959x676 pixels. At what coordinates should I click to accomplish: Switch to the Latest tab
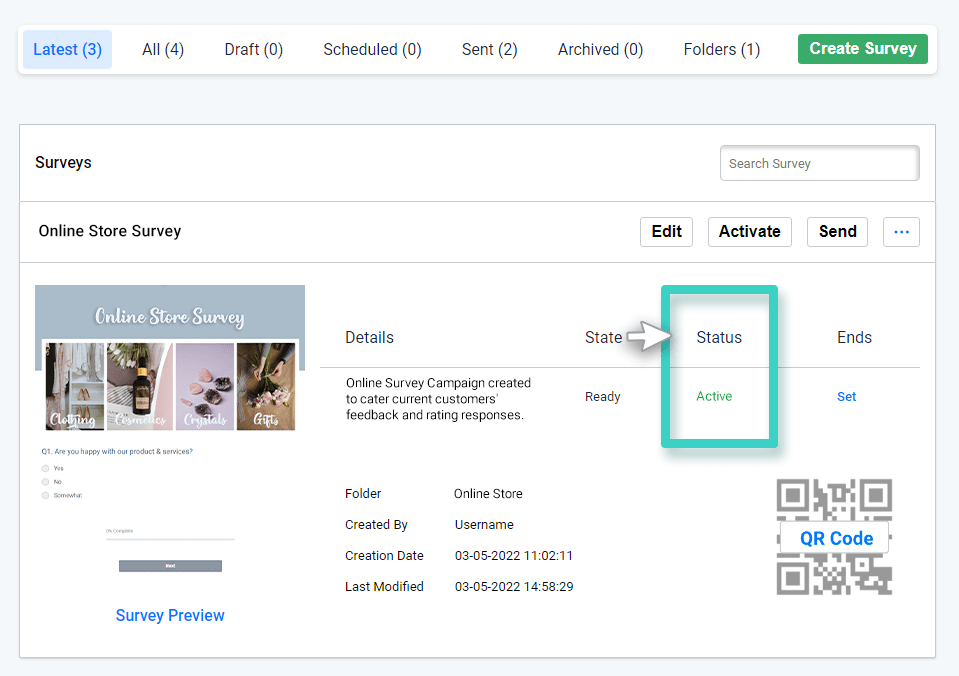click(x=66, y=49)
